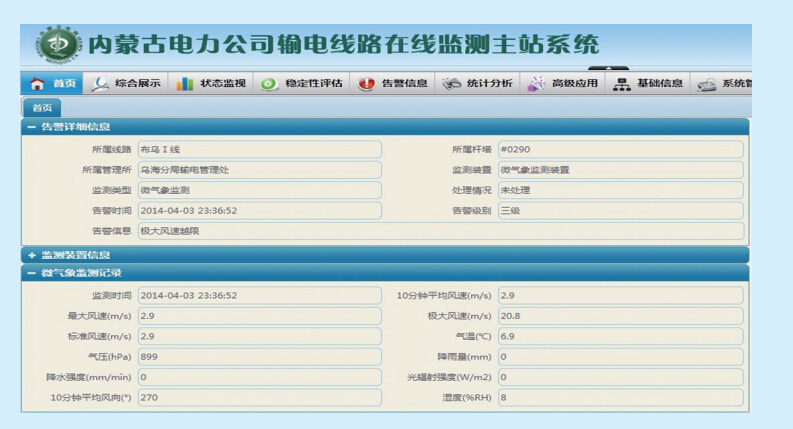Click the 系统管理 icon at right edge
The image size is (793, 429).
point(706,84)
